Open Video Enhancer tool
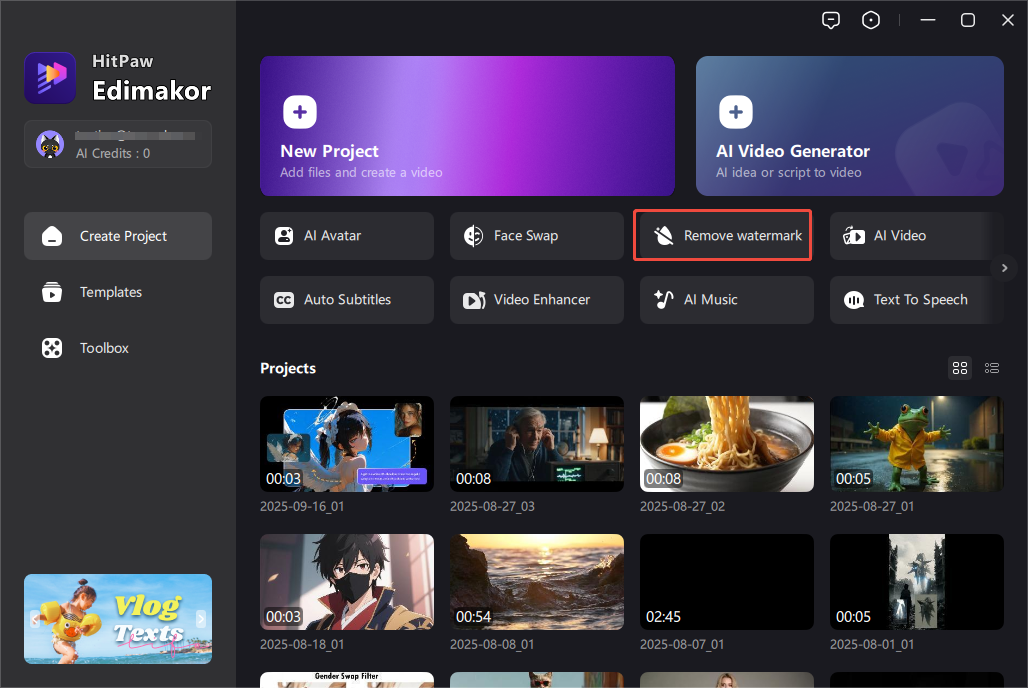 click(536, 300)
